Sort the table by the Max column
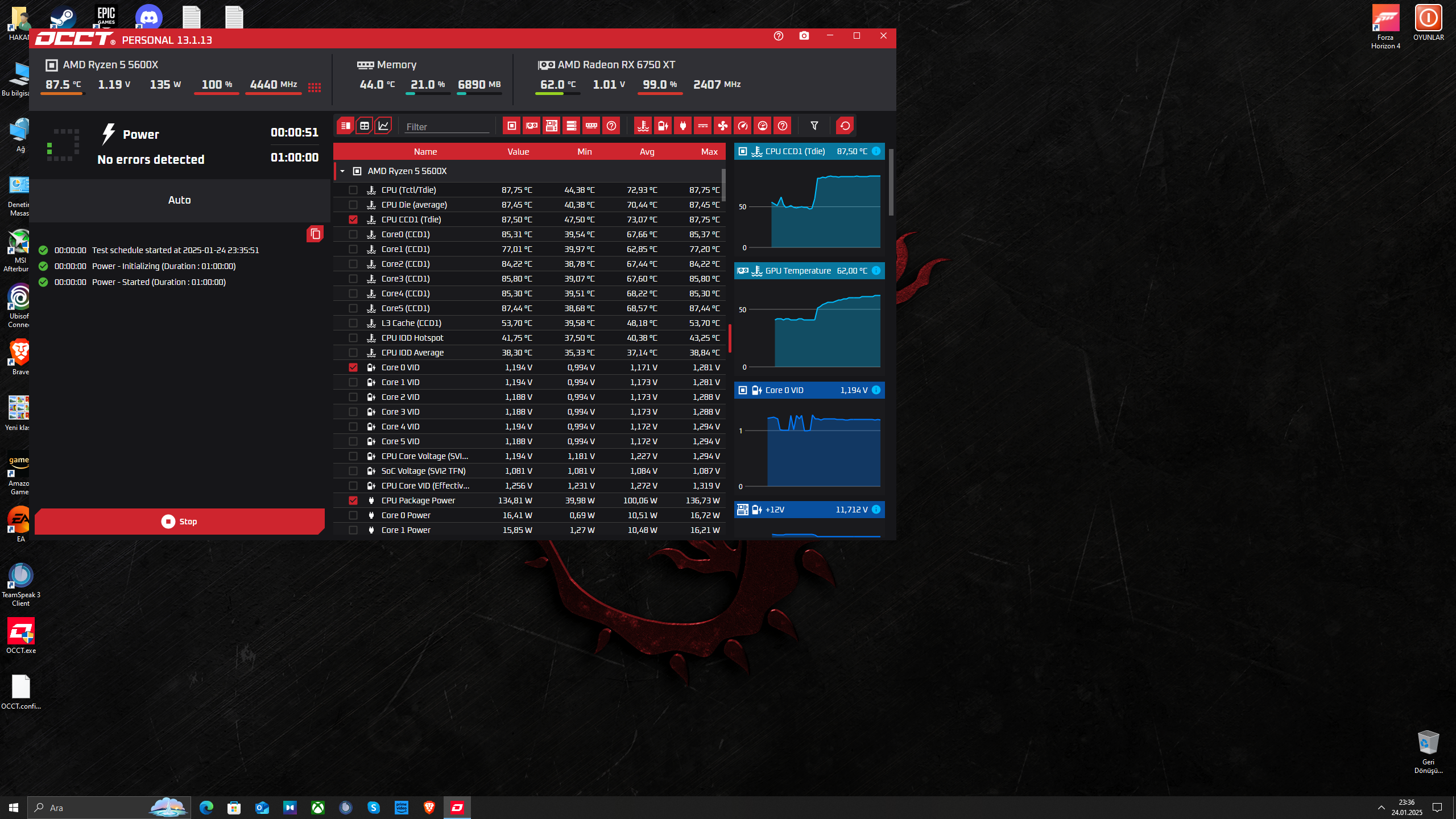Viewport: 1456px width, 819px height. 709,152
